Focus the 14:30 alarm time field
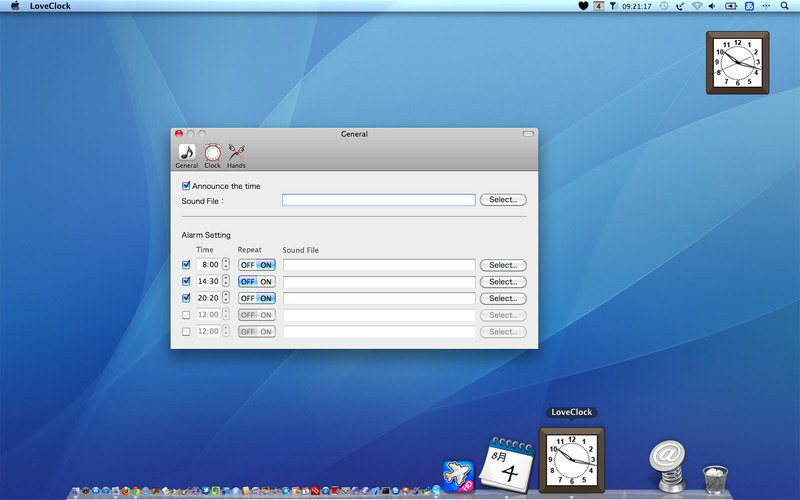800x500 pixels. pyautogui.click(x=209, y=281)
